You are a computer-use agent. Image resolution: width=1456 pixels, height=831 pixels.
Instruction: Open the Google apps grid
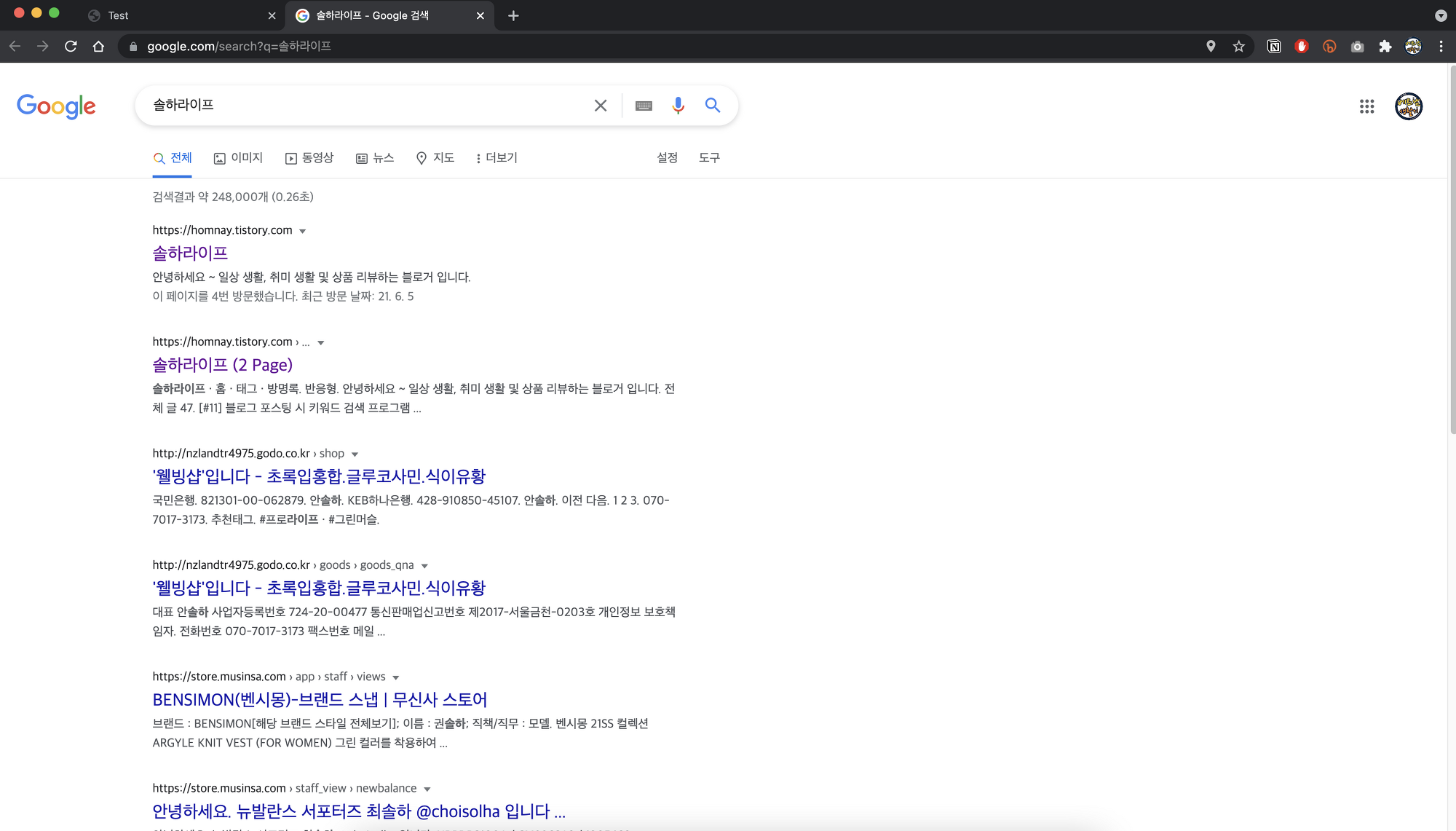[1366, 106]
